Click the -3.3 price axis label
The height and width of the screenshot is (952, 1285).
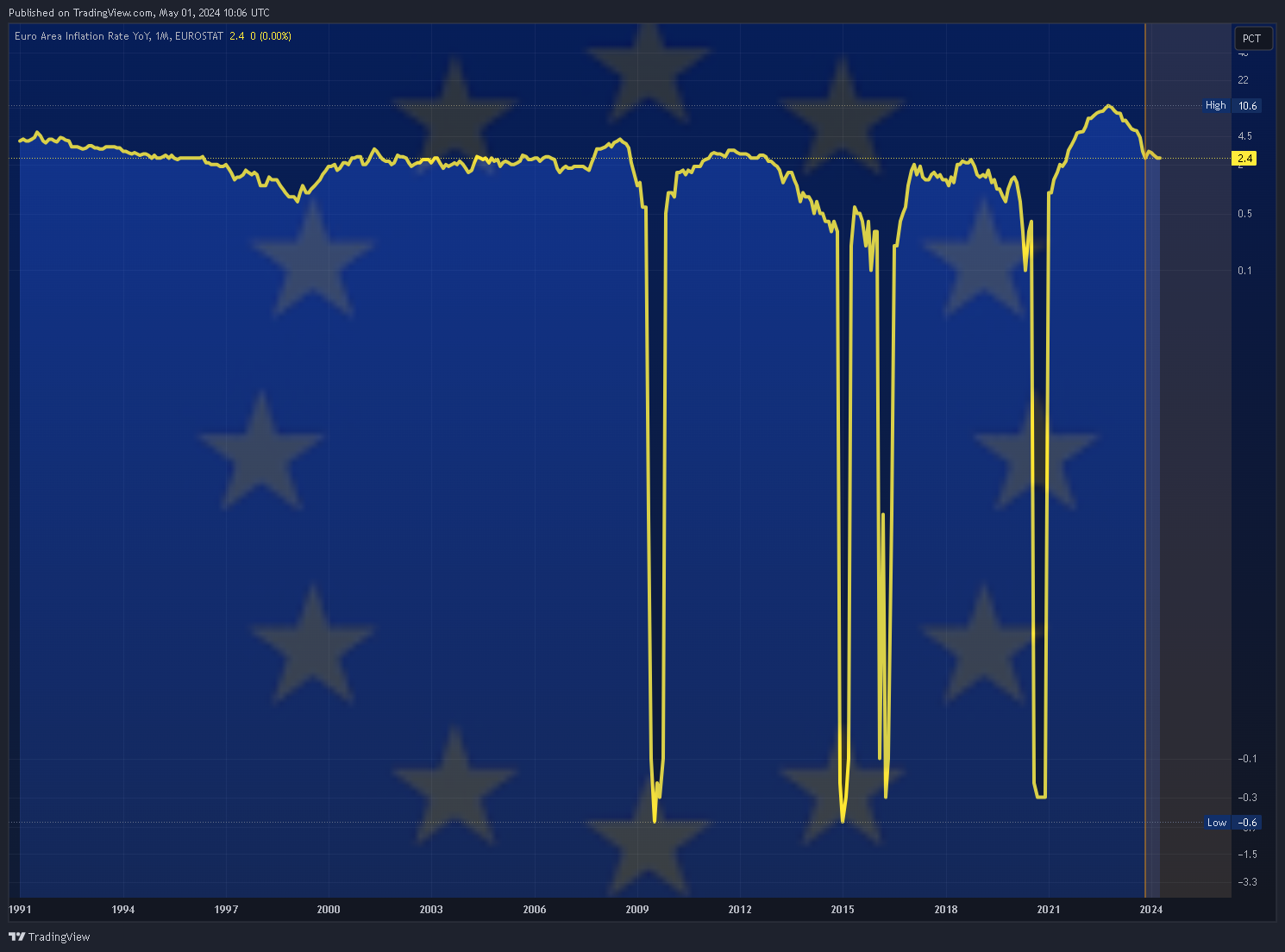(x=1247, y=882)
